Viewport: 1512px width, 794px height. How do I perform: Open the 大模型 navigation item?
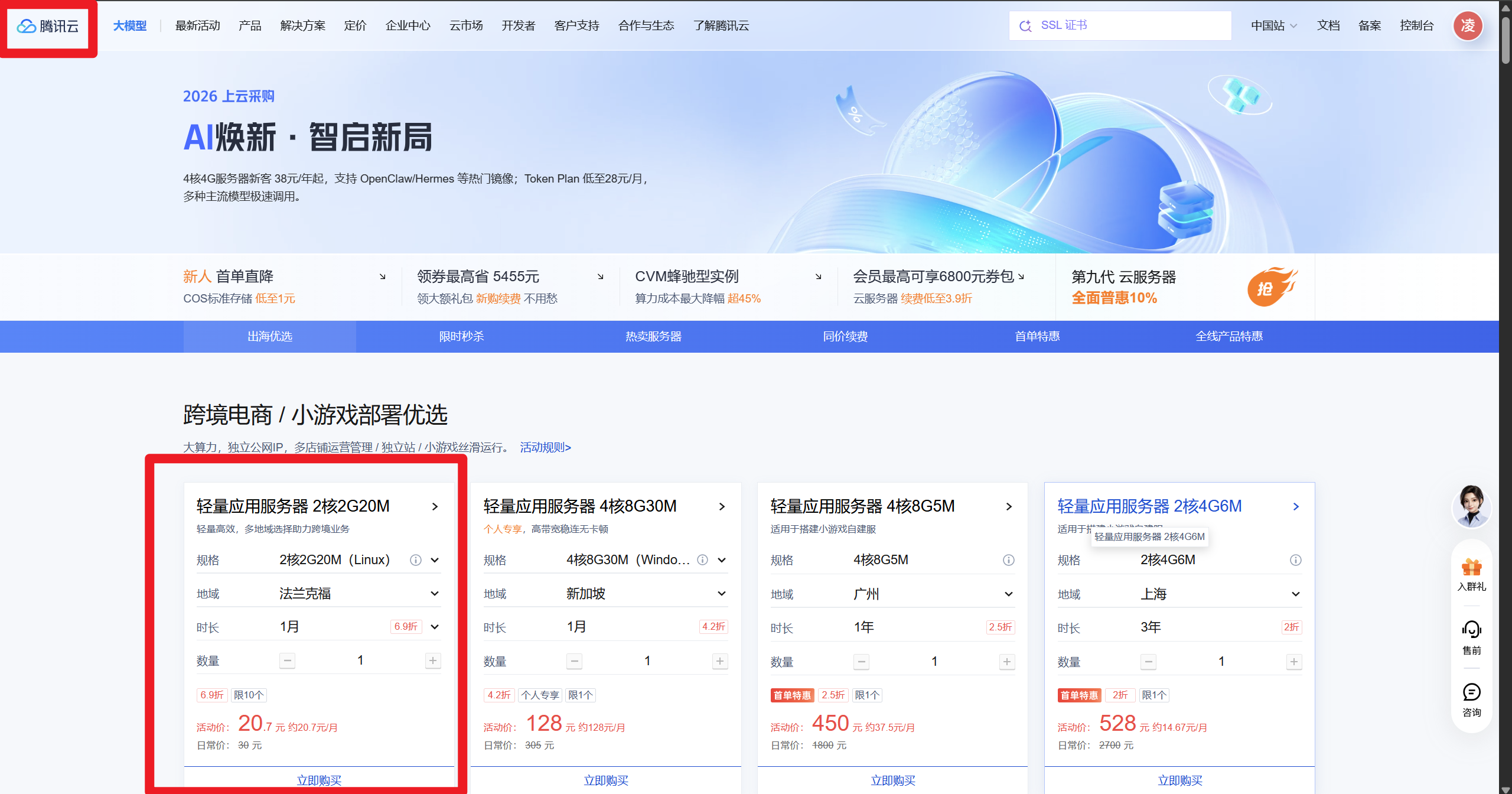[x=130, y=25]
